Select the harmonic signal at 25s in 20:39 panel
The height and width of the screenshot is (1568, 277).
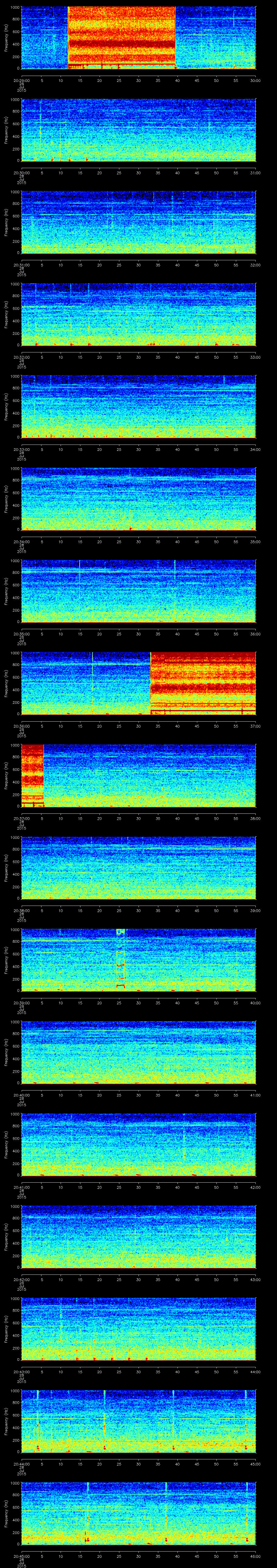[x=121, y=959]
